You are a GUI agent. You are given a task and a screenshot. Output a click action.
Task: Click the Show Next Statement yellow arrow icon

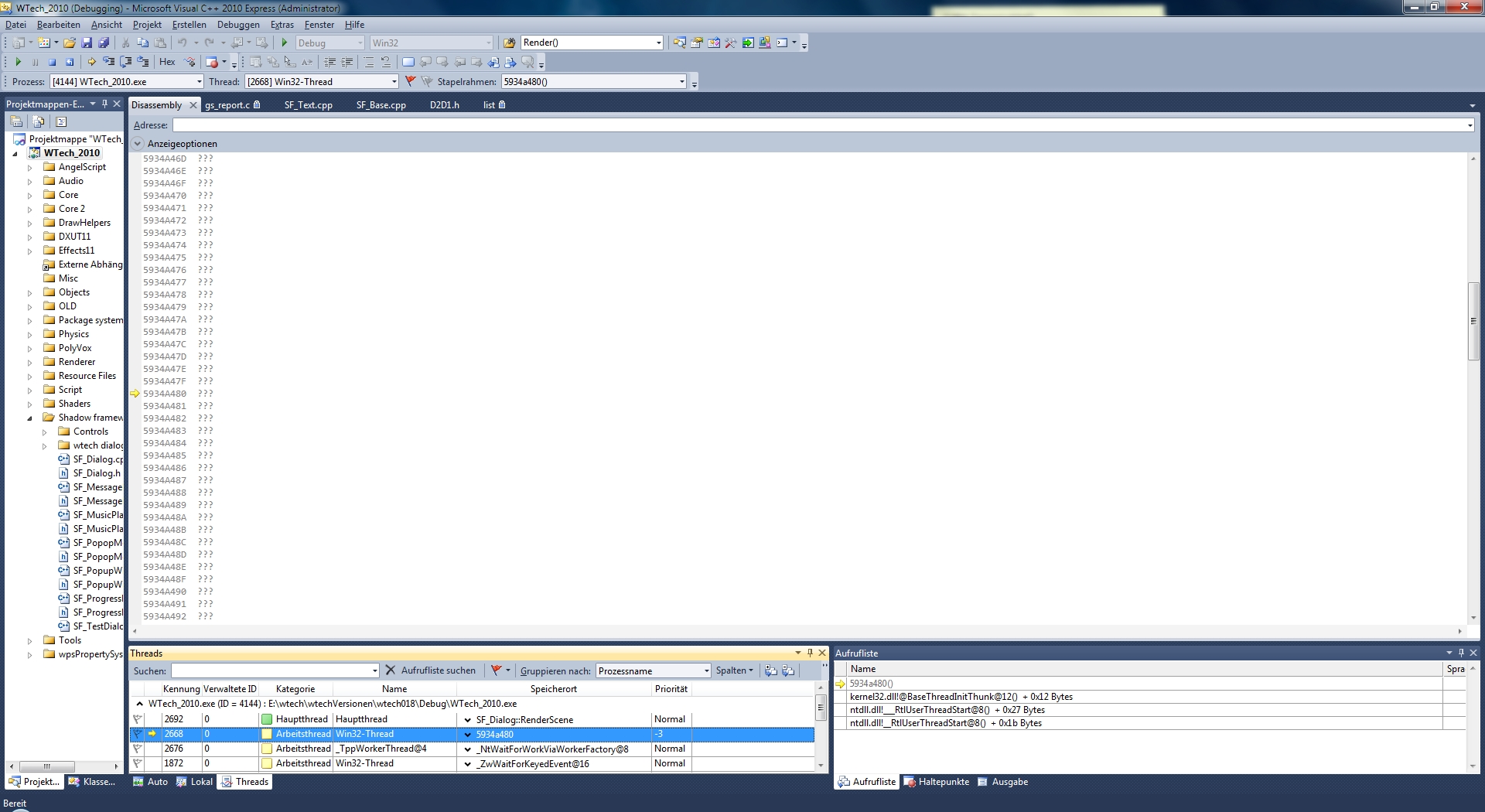point(91,62)
